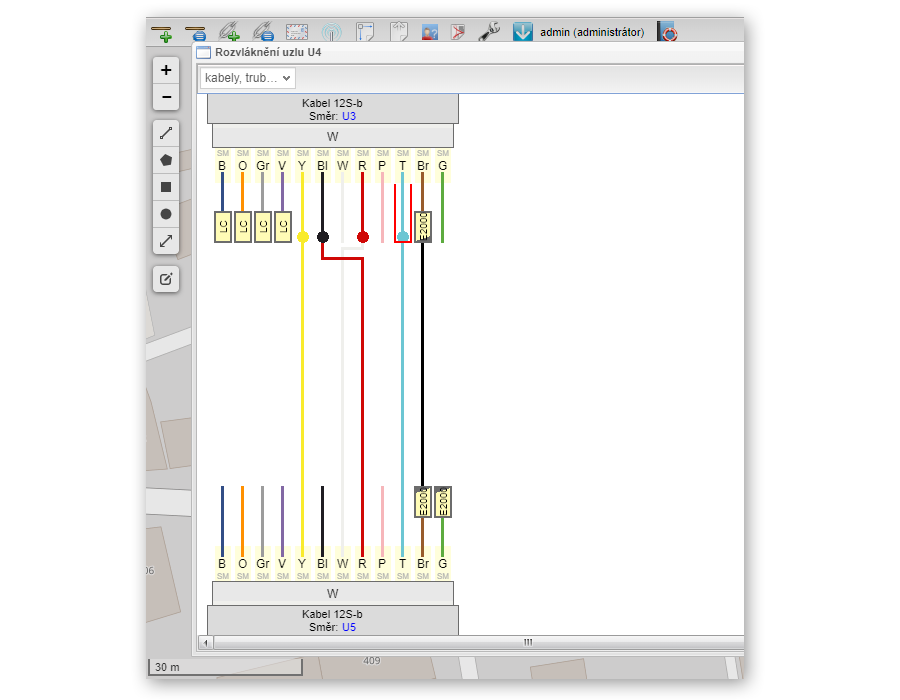Open the edit tool with pencil-square icon
The image size is (900, 700).
coord(166,280)
